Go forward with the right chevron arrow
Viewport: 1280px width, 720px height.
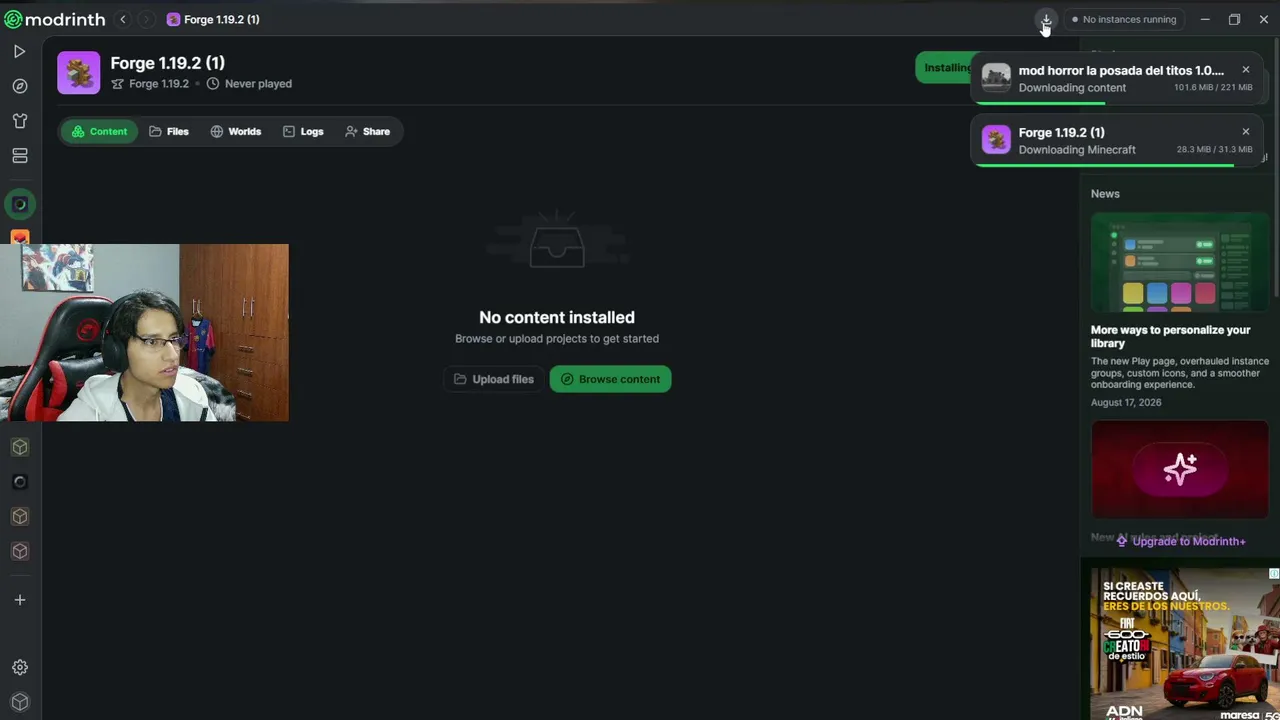click(146, 19)
